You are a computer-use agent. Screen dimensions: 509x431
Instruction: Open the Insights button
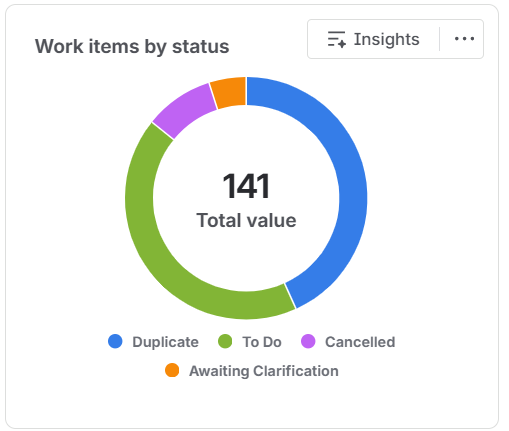(x=373, y=39)
